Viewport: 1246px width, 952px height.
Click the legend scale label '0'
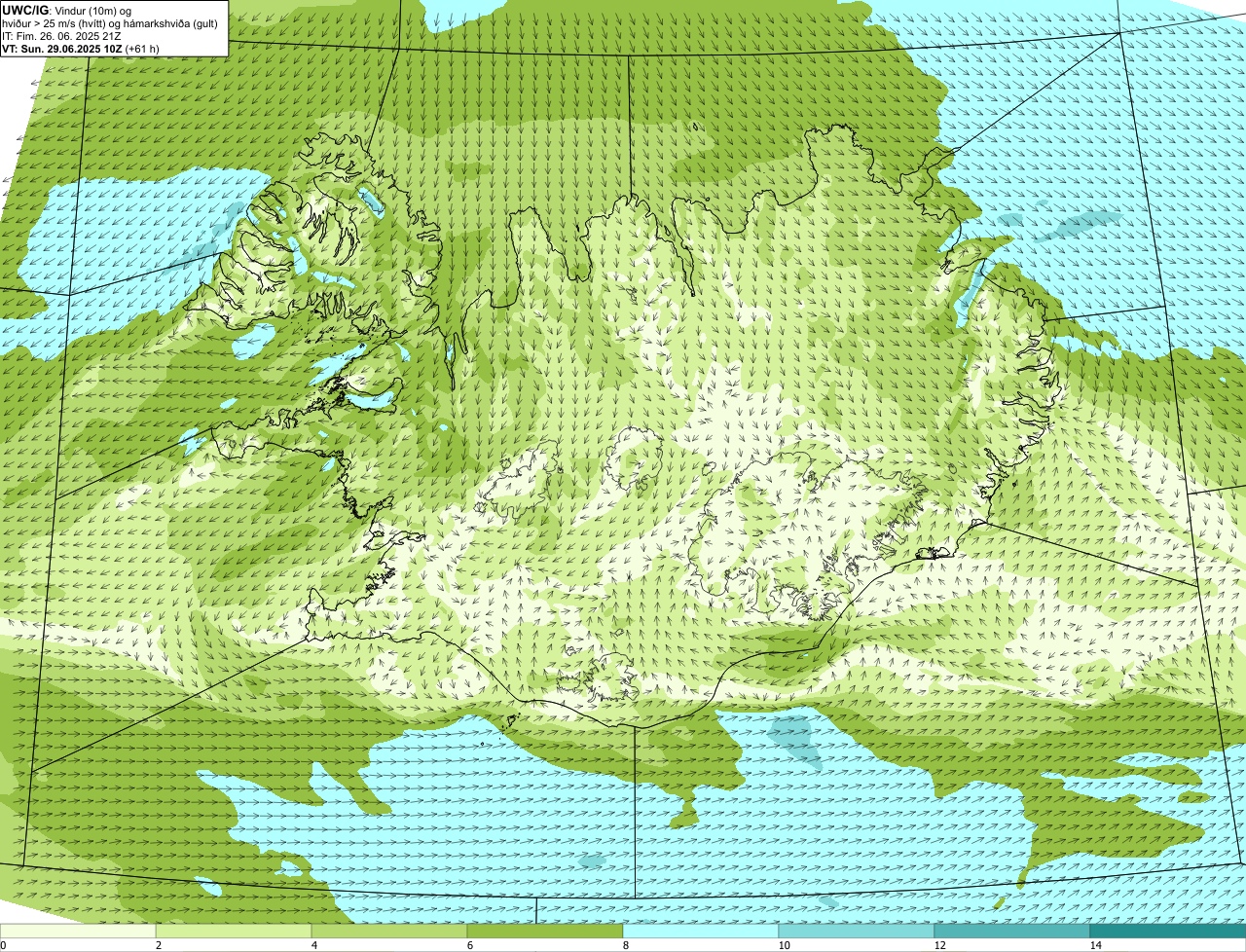(3, 945)
